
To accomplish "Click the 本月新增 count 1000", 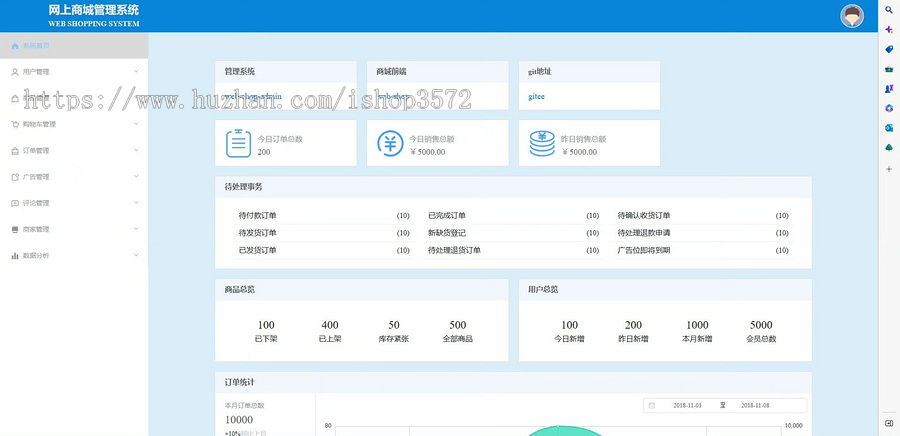I will click(x=697, y=325).
